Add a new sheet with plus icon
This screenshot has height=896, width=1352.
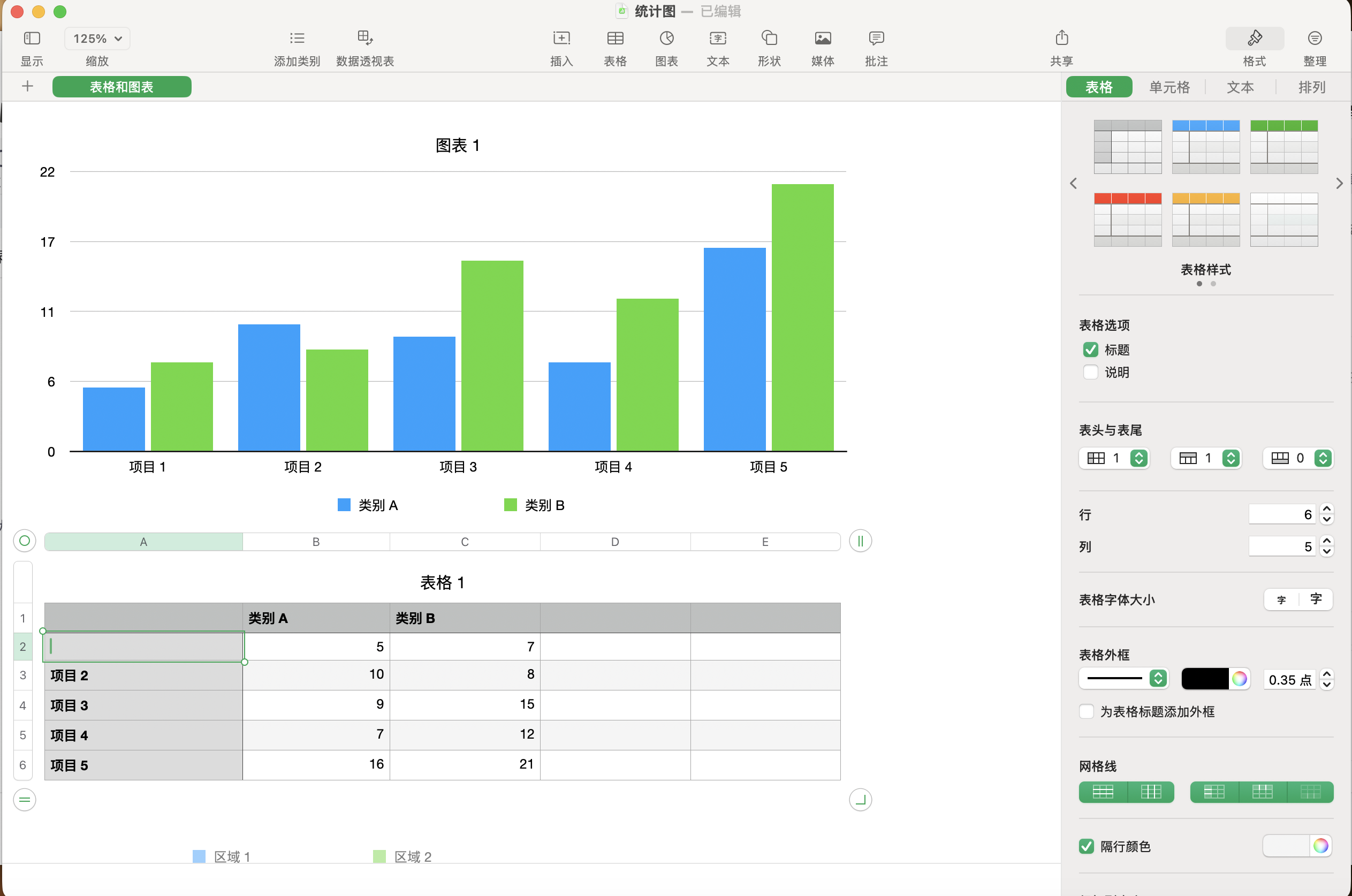tap(27, 86)
